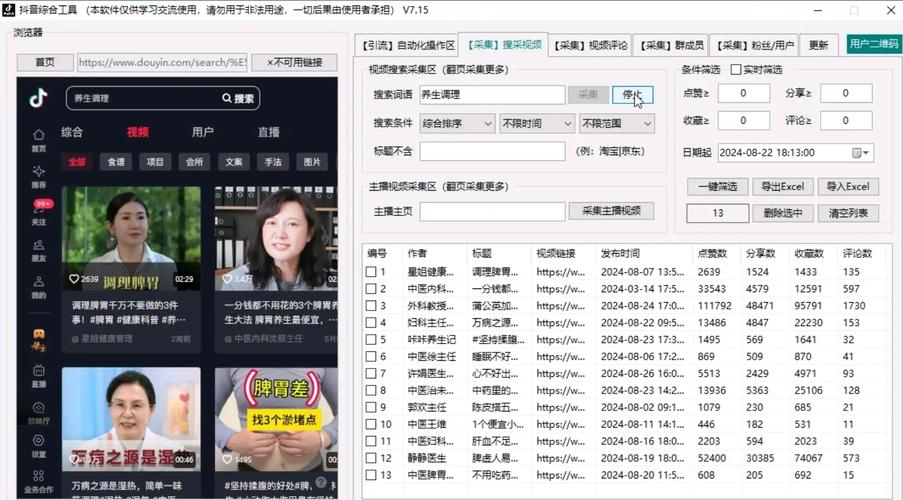The image size is (903, 500).
Task: Check row 3 checkbox for 外科教授
Action: pyautogui.click(x=371, y=306)
